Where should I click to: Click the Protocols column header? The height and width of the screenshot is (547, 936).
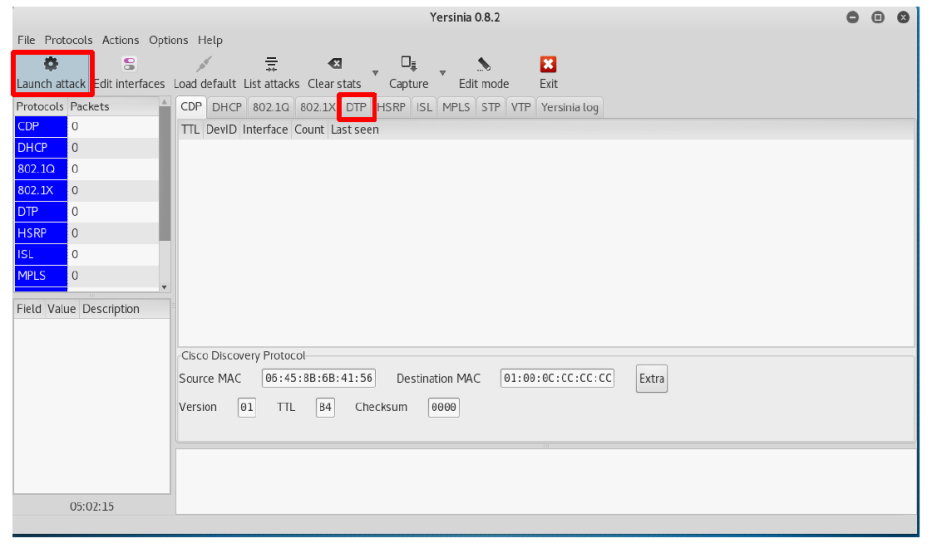[40, 106]
